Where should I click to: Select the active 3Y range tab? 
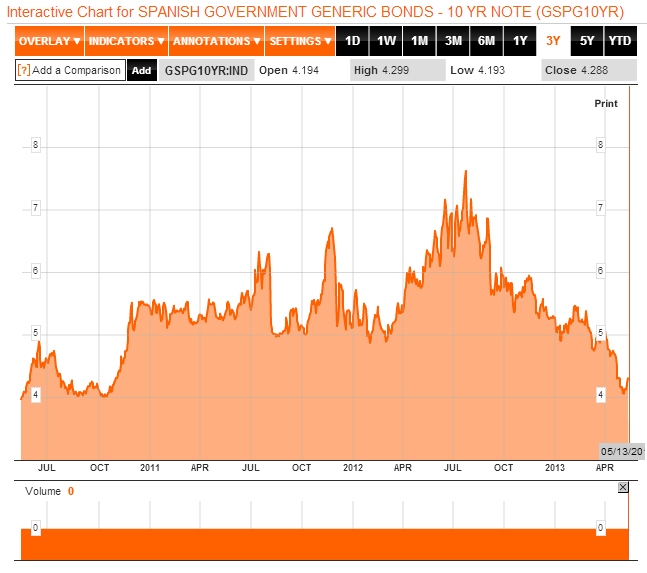click(x=553, y=41)
